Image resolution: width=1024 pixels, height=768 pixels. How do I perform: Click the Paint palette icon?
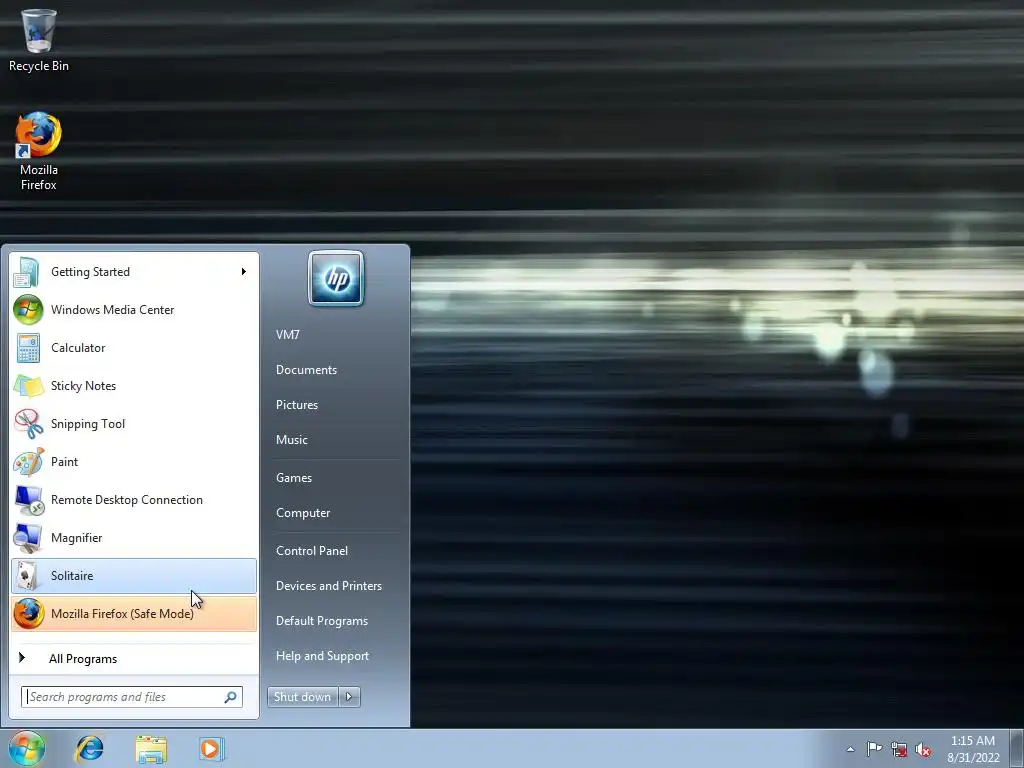[28, 462]
